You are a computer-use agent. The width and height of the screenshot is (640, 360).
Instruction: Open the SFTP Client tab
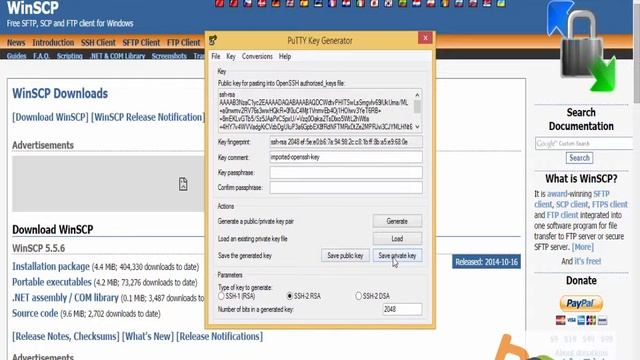pyautogui.click(x=141, y=42)
